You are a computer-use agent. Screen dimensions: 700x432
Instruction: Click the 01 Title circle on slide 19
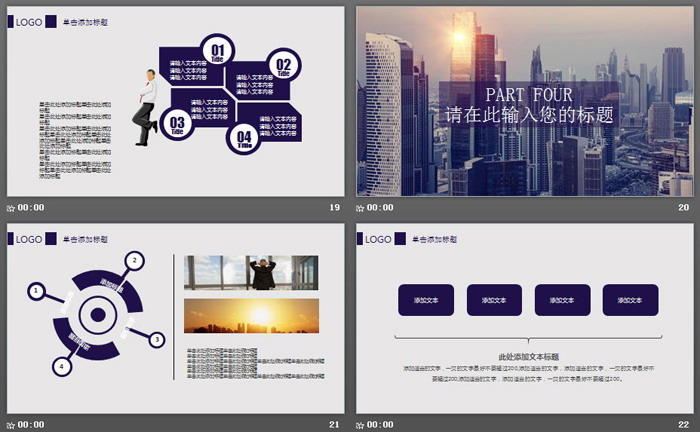217,50
